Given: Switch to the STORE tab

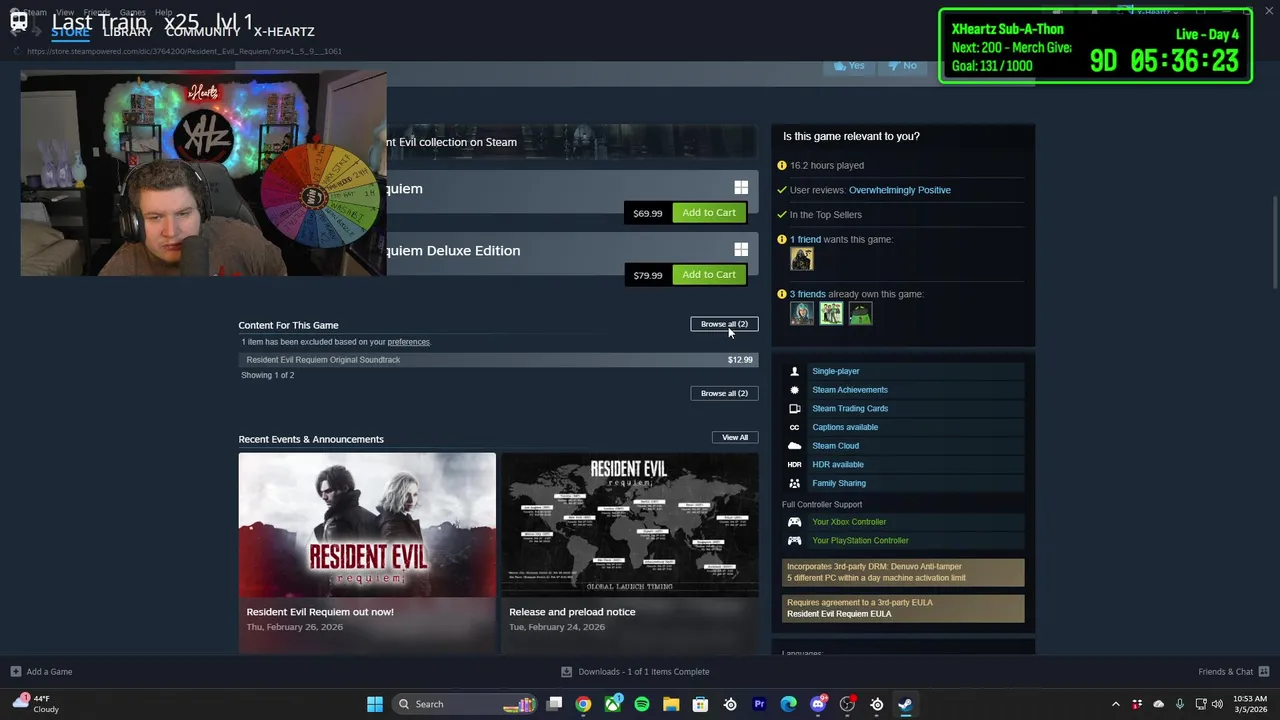Looking at the screenshot, I should [70, 32].
